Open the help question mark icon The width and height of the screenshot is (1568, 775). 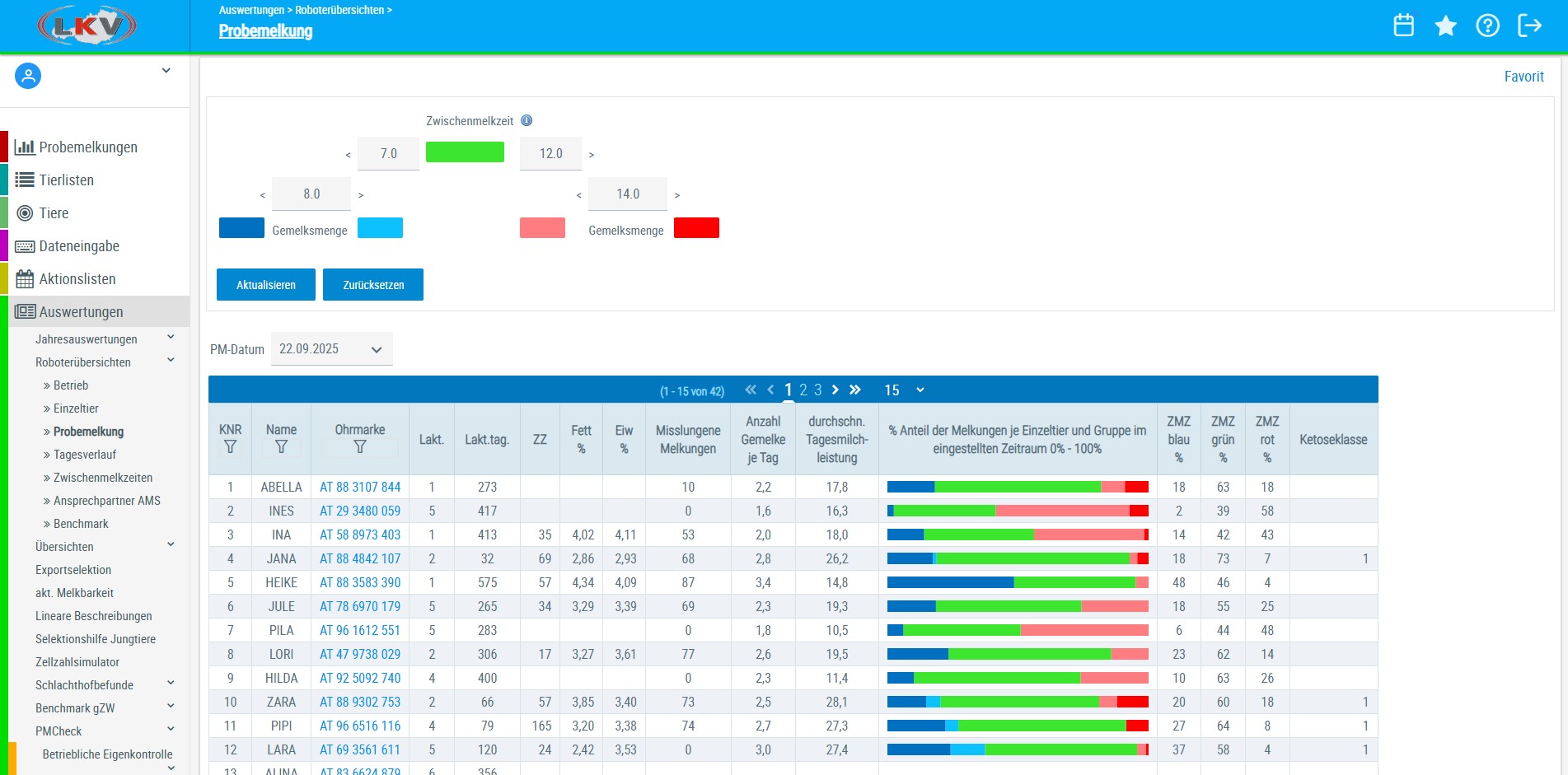[1487, 26]
